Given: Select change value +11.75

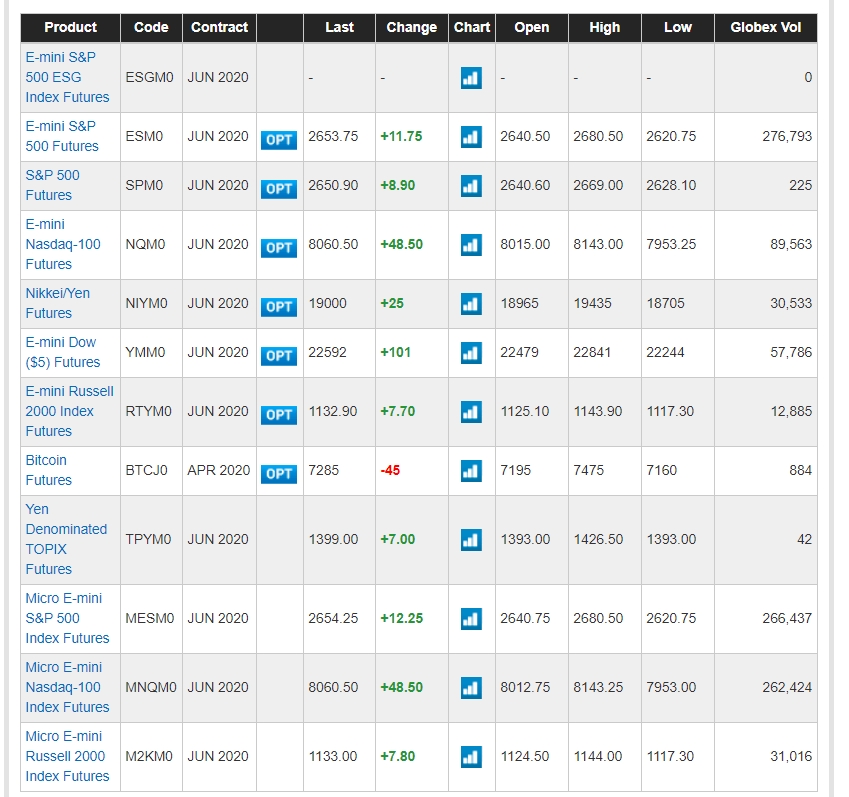Looking at the screenshot, I should tap(401, 136).
